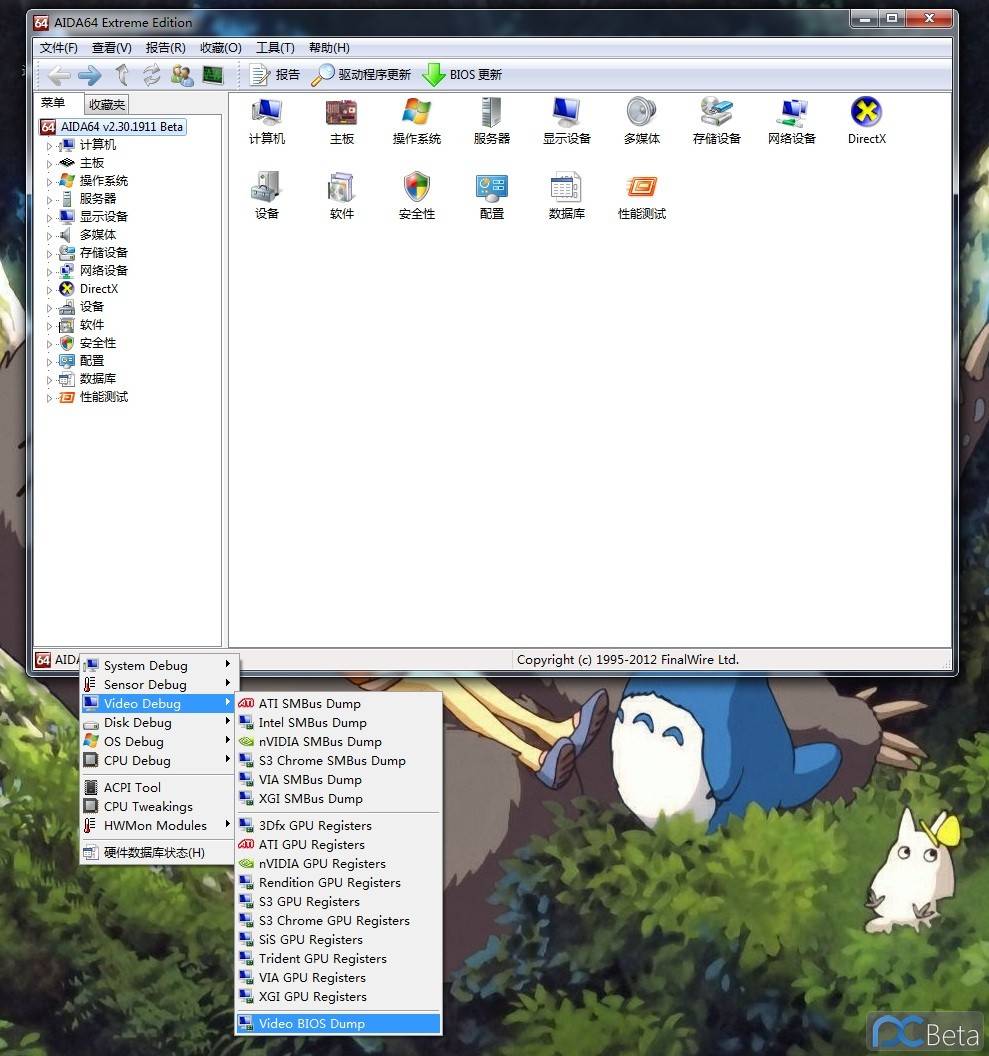Click the green BIOS 更新 arrow icon

coord(433,75)
